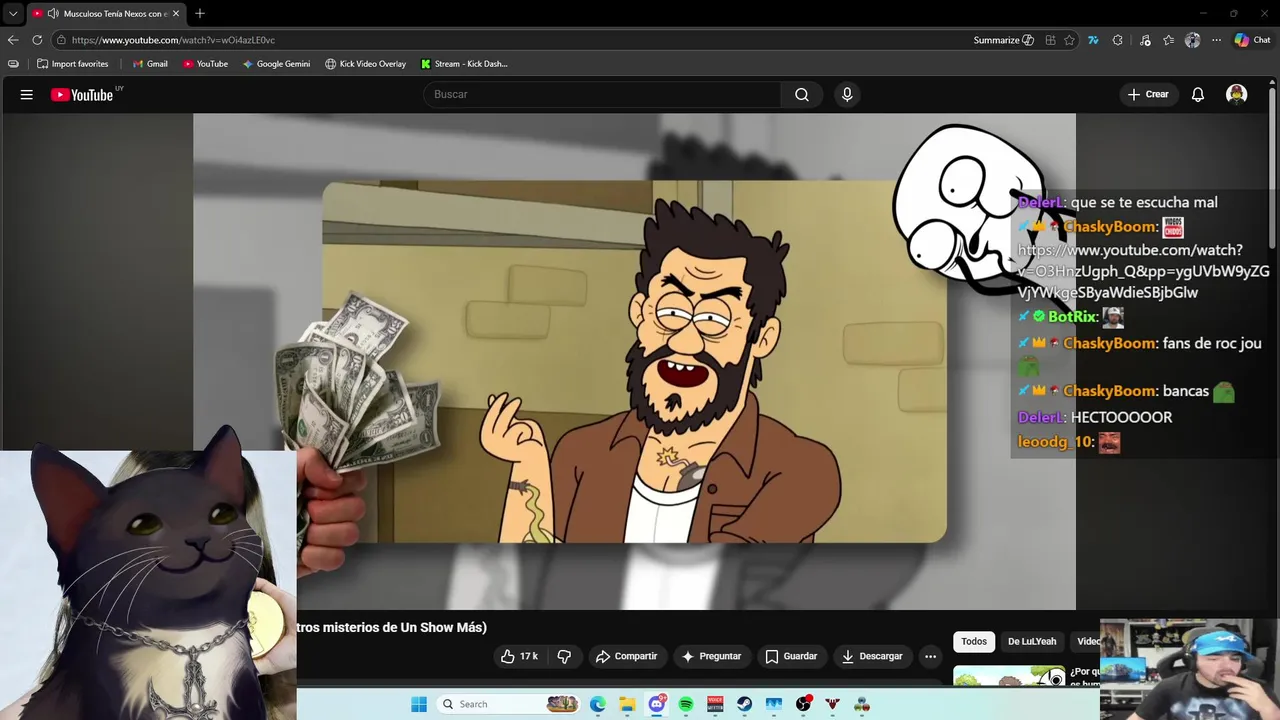The width and height of the screenshot is (1280, 720).
Task: Click the magnifying glass search button
Action: pos(802,94)
